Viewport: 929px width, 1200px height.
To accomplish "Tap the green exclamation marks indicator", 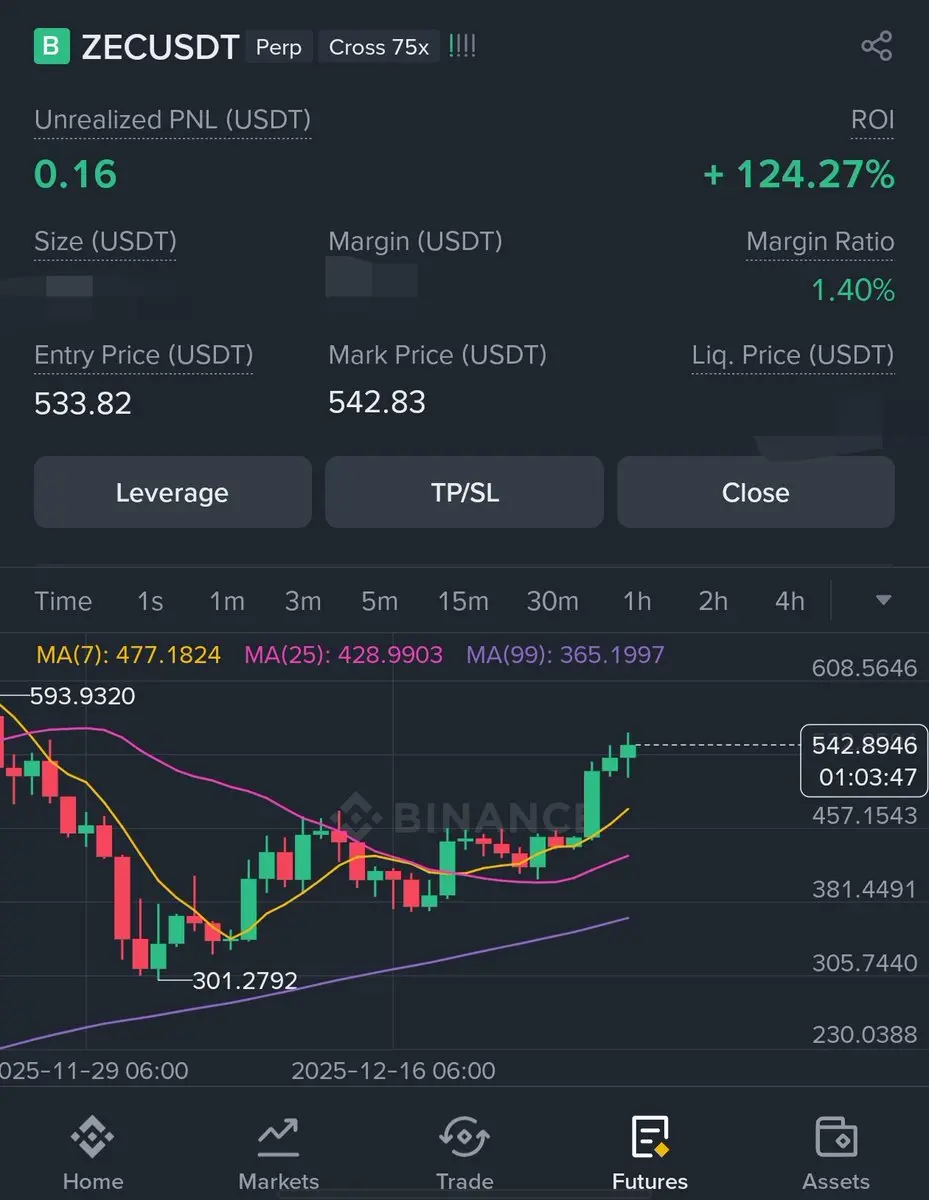I will [462, 47].
